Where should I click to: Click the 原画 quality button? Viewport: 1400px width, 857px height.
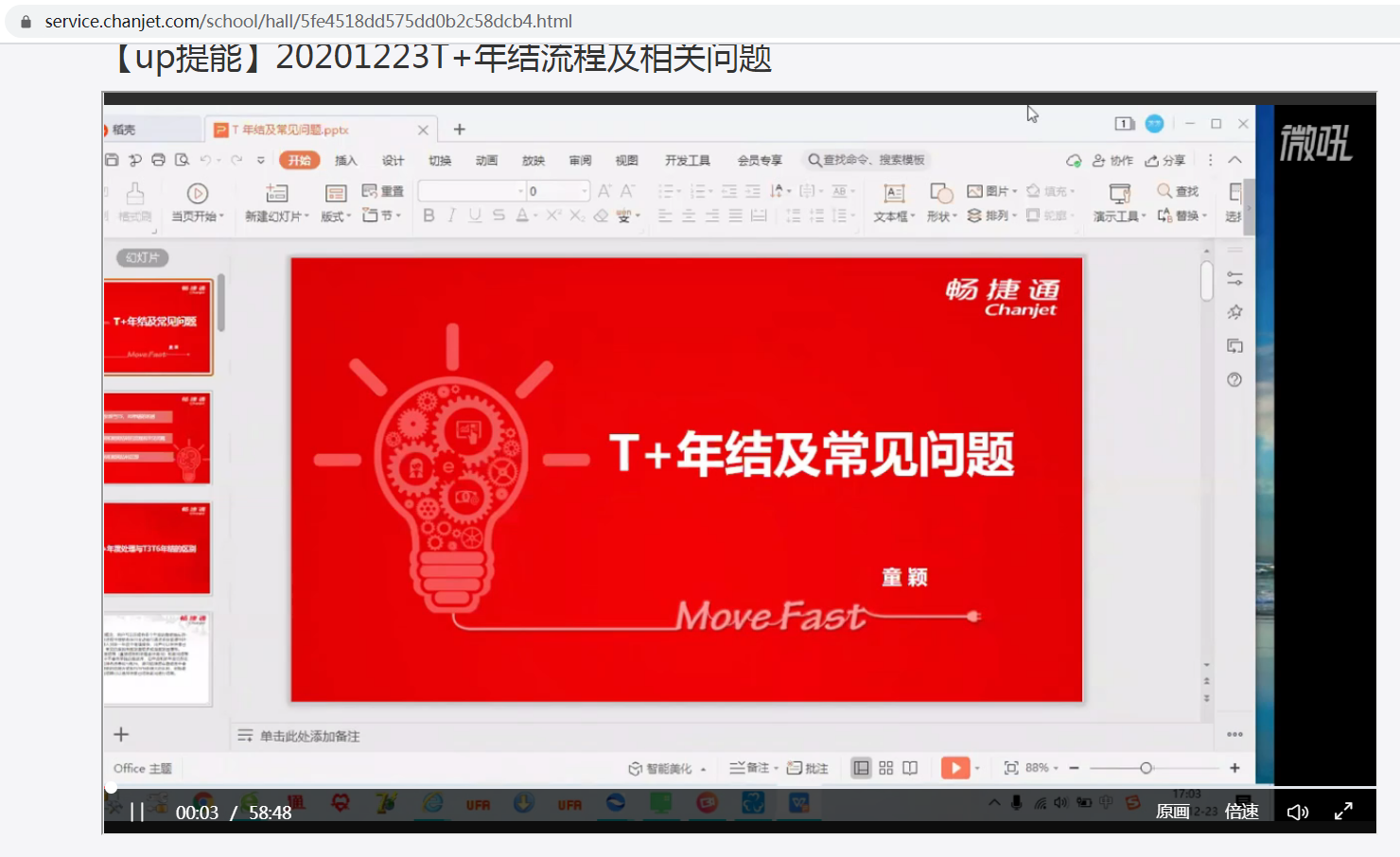pyautogui.click(x=1172, y=812)
